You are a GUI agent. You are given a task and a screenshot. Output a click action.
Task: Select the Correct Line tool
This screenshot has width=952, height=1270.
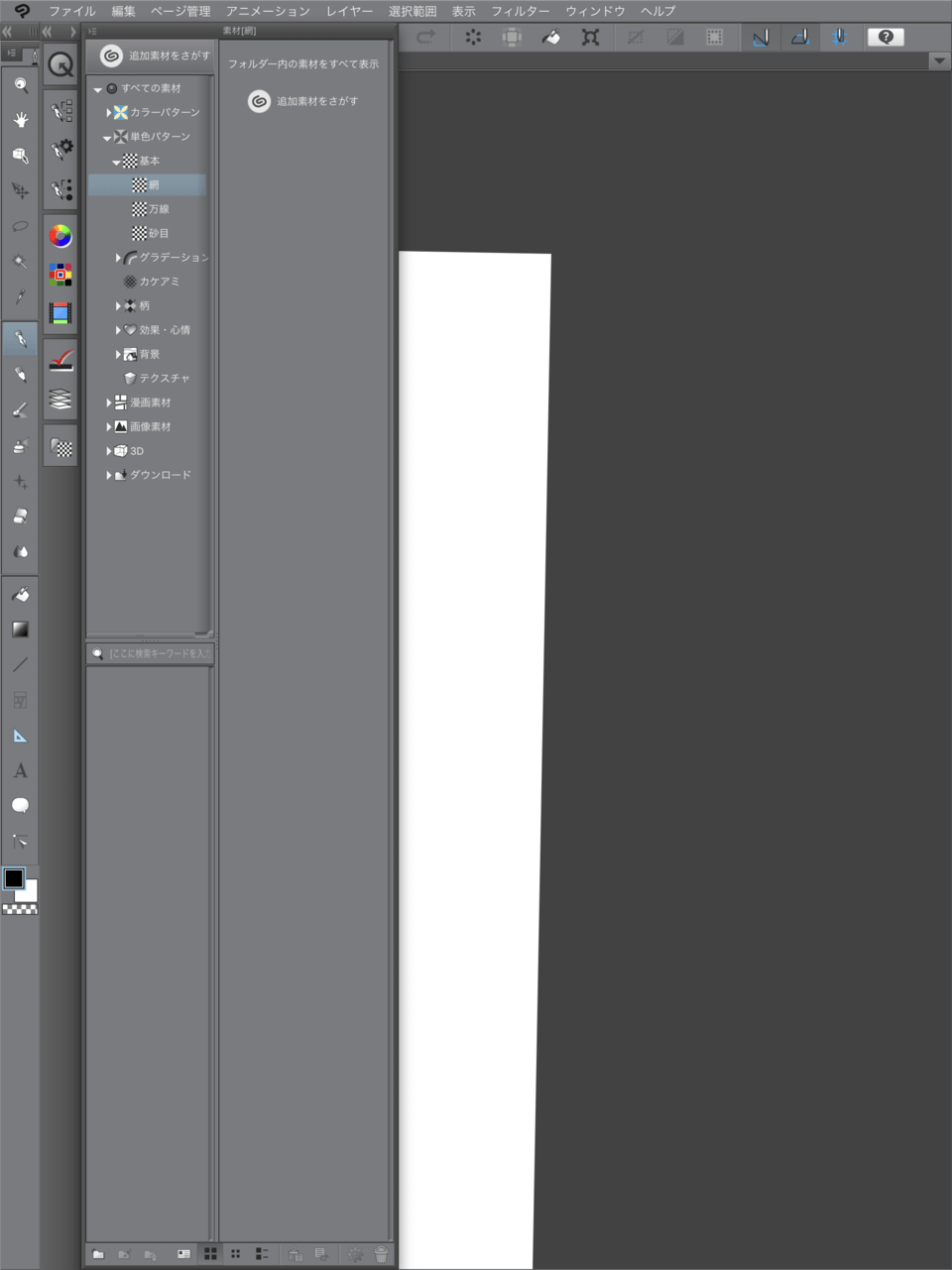point(20,841)
